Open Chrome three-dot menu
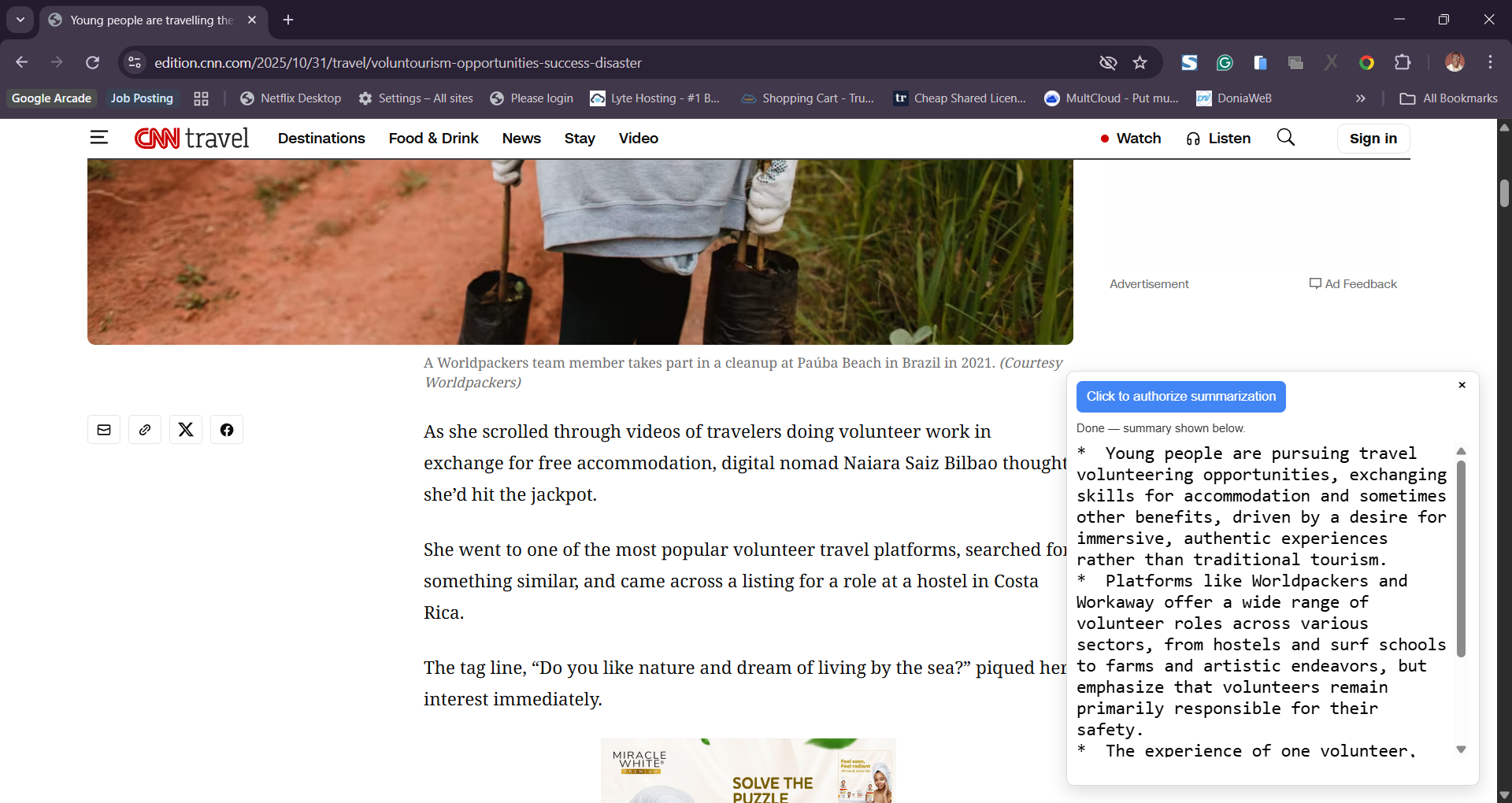1512x803 pixels. pyautogui.click(x=1490, y=62)
